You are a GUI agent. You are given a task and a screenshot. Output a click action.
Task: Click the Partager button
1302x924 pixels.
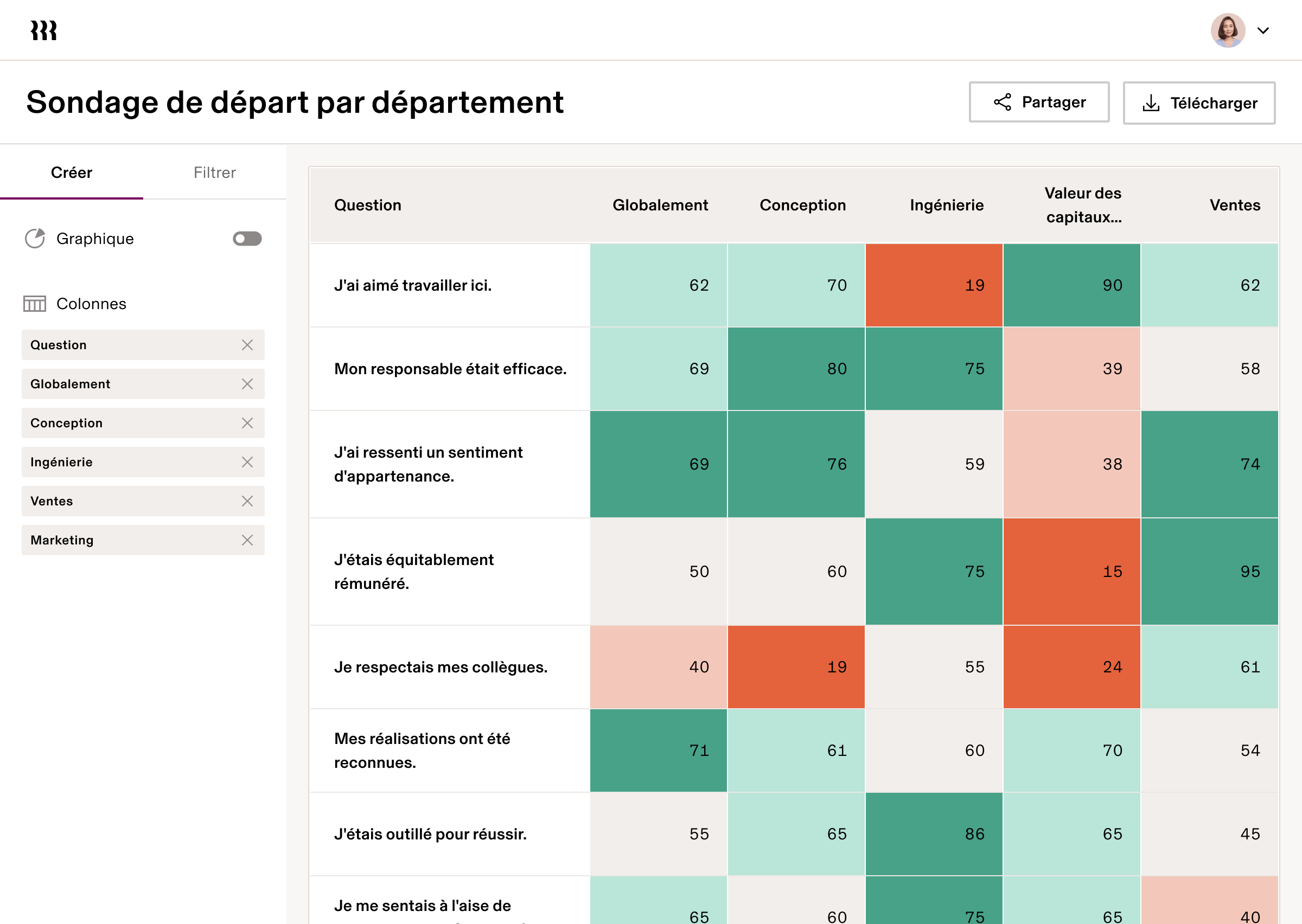coord(1039,102)
